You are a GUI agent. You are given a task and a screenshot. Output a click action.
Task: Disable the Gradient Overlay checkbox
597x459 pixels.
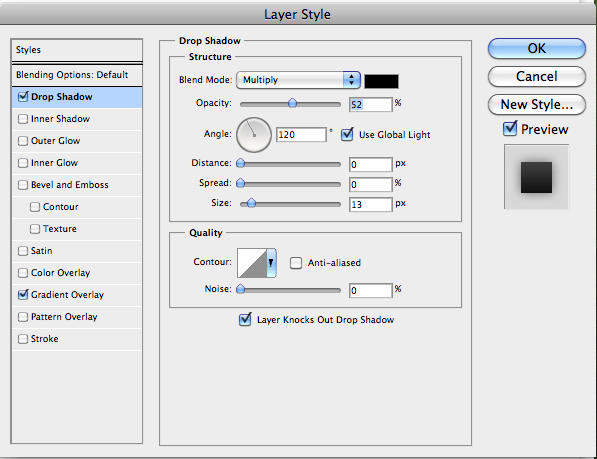23,295
